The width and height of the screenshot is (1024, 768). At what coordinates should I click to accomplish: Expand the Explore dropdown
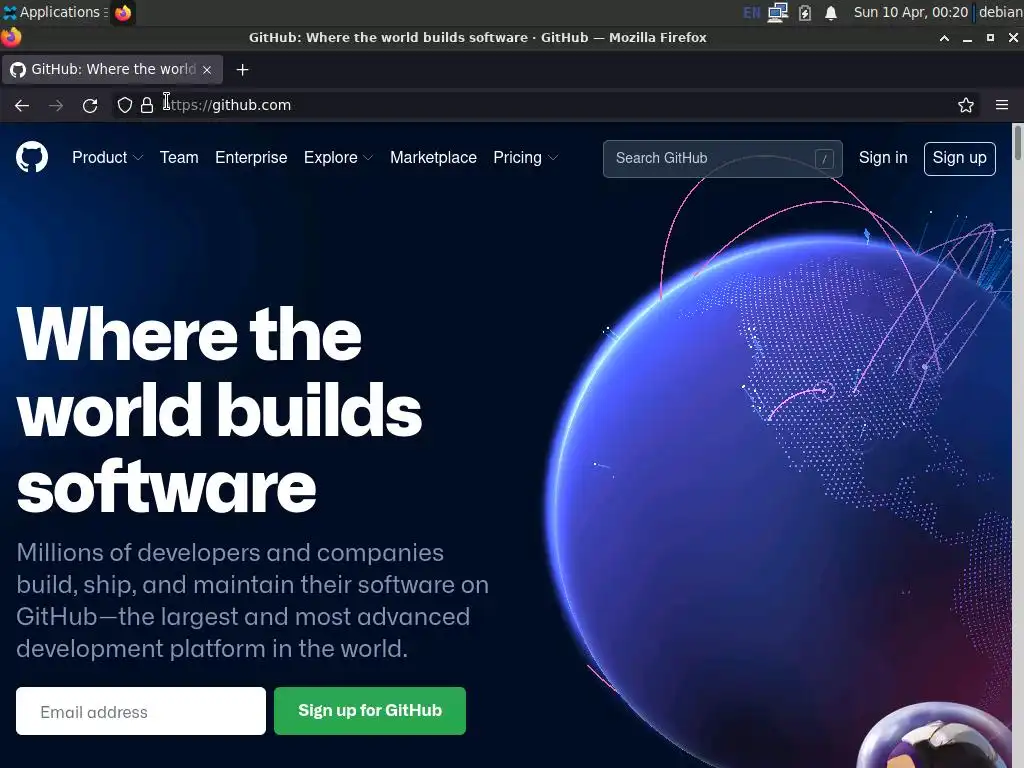338,157
